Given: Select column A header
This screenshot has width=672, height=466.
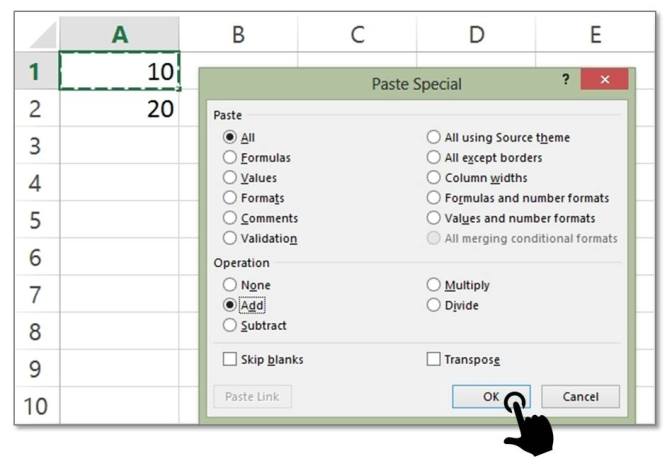Looking at the screenshot, I should 120,34.
